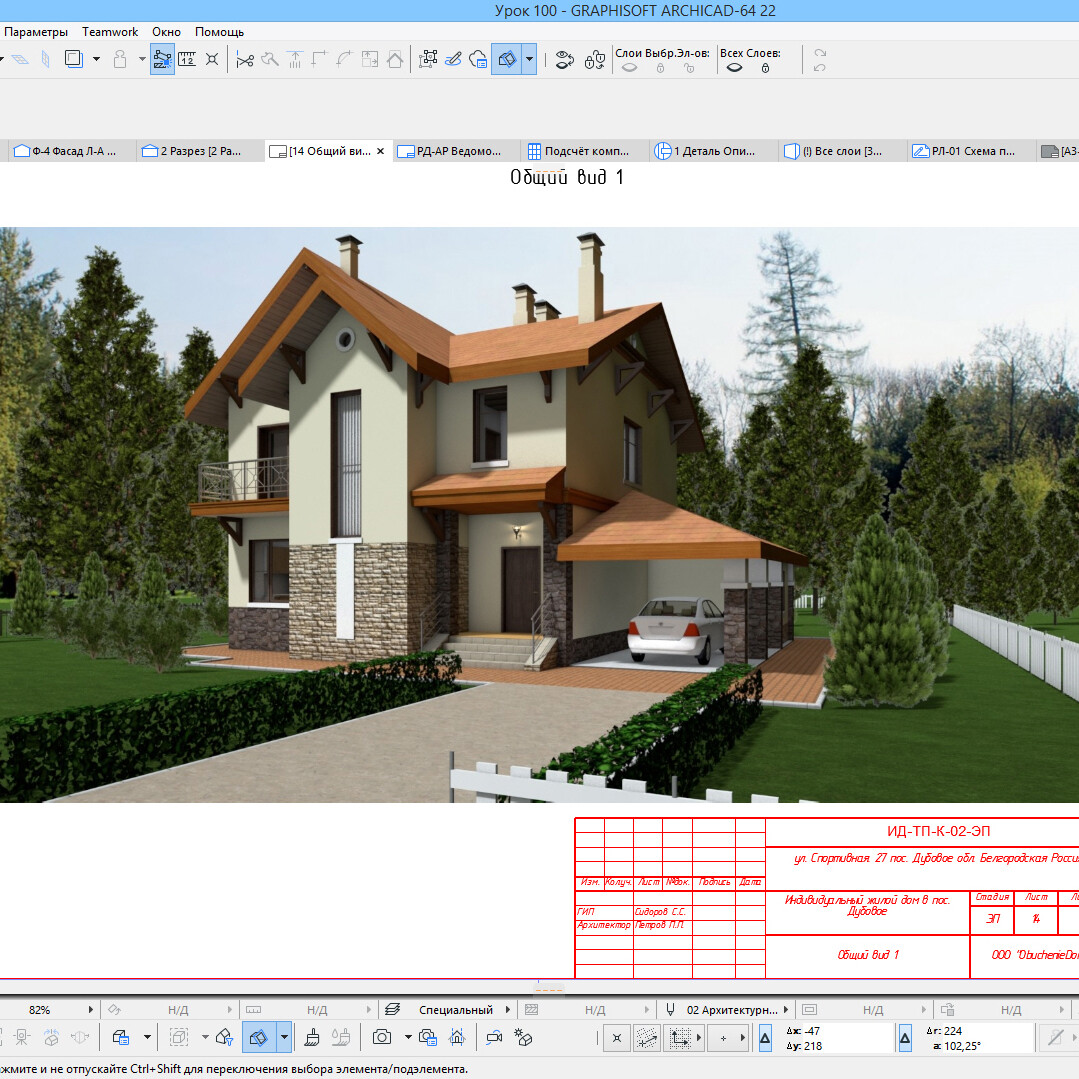Switch to the Подсчёт комп tab

580,152
